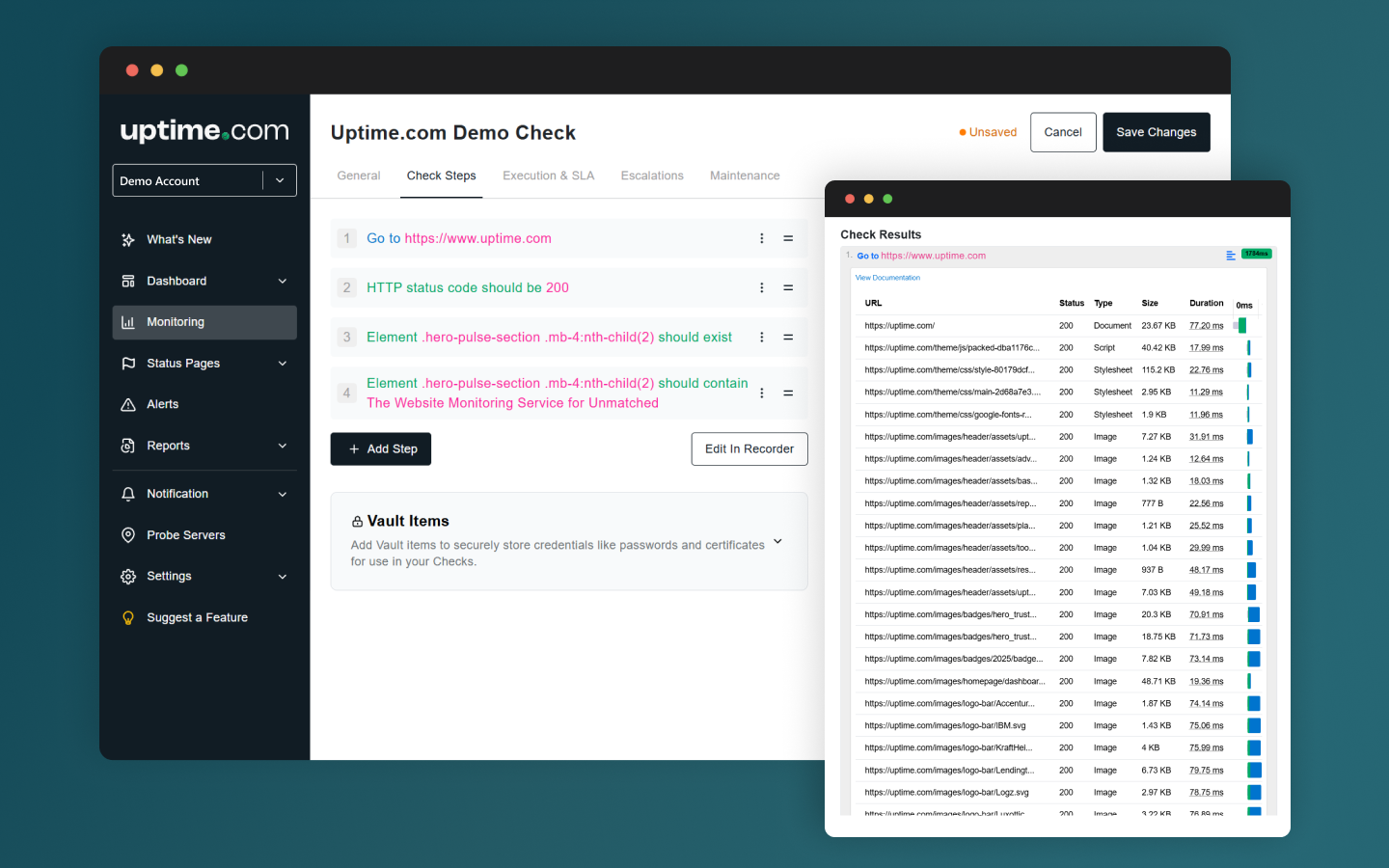
Task: Click step 2 'HTTP status code should be 200'
Action: pyautogui.click(x=468, y=287)
